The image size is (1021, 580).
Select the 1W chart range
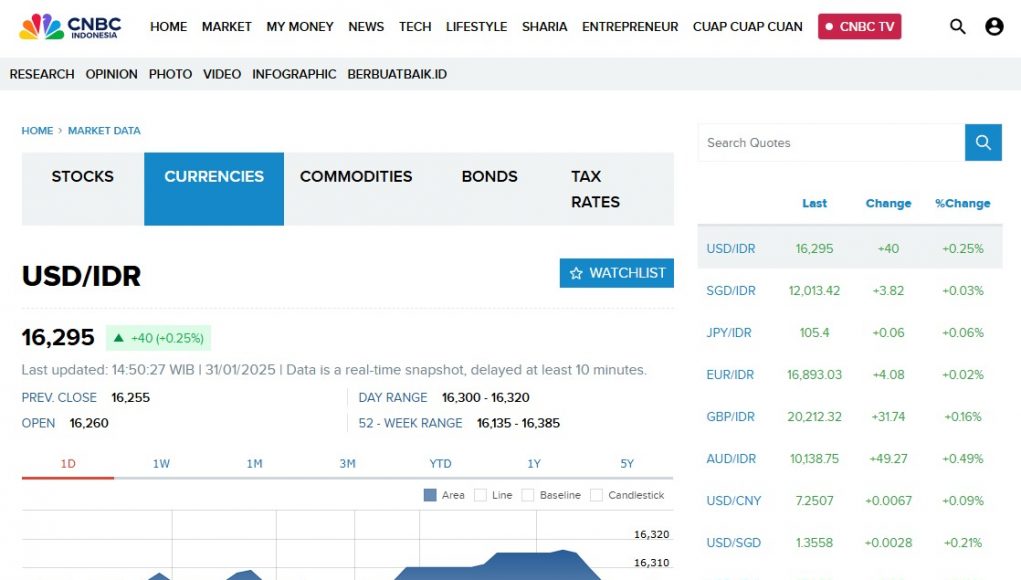click(x=161, y=464)
